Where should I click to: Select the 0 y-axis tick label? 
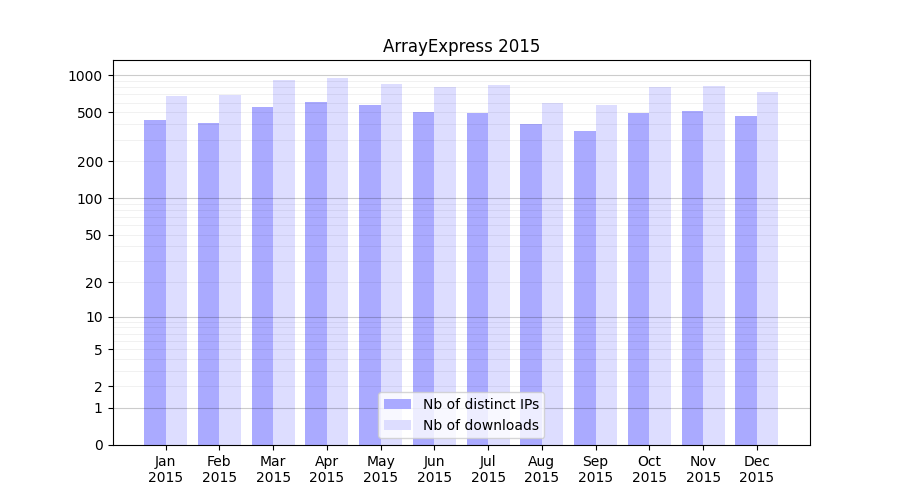[98, 445]
